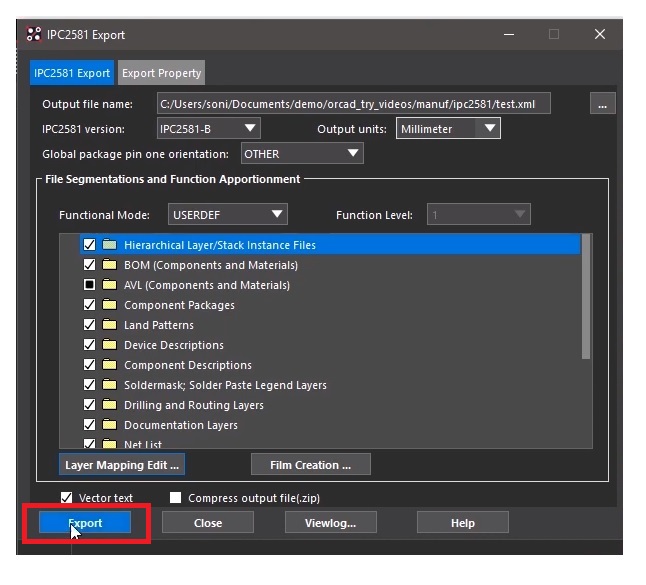Open Layer Mapping Edit ... dialog
Screen dimensions: 646x585
point(122,465)
